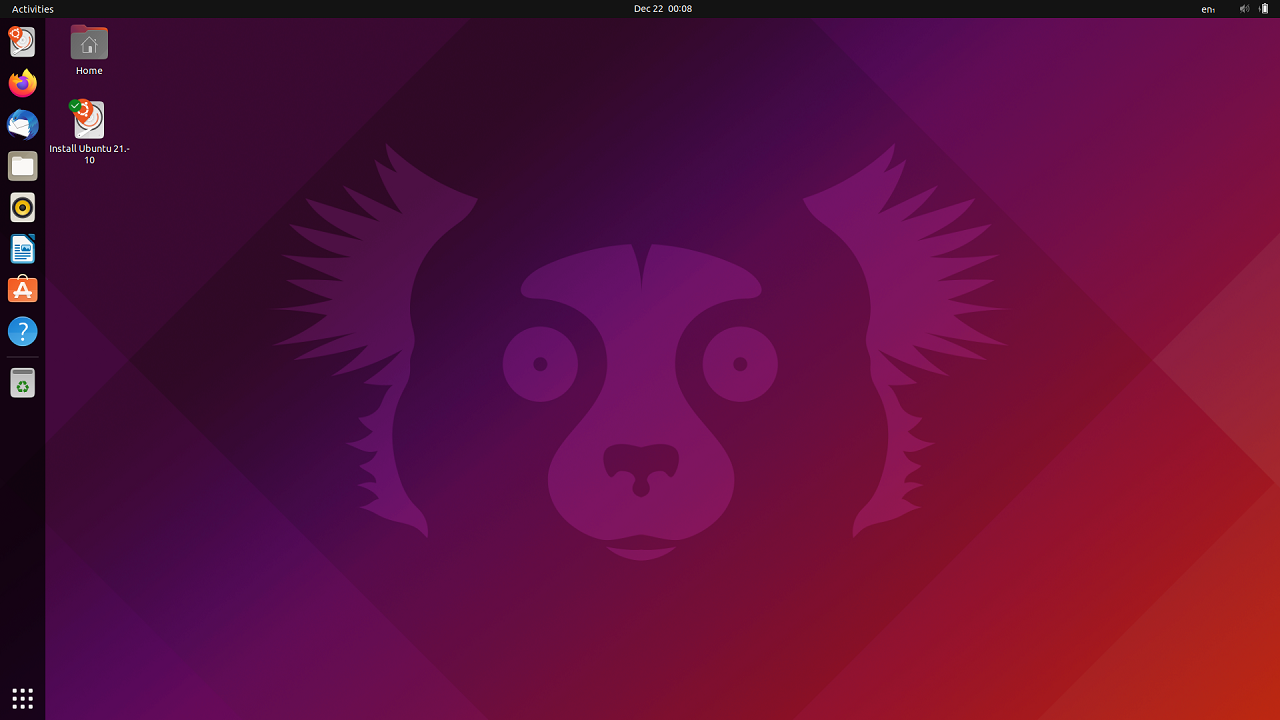Click the Home label under folder icon
Screen dimensions: 1280x720
click(89, 71)
